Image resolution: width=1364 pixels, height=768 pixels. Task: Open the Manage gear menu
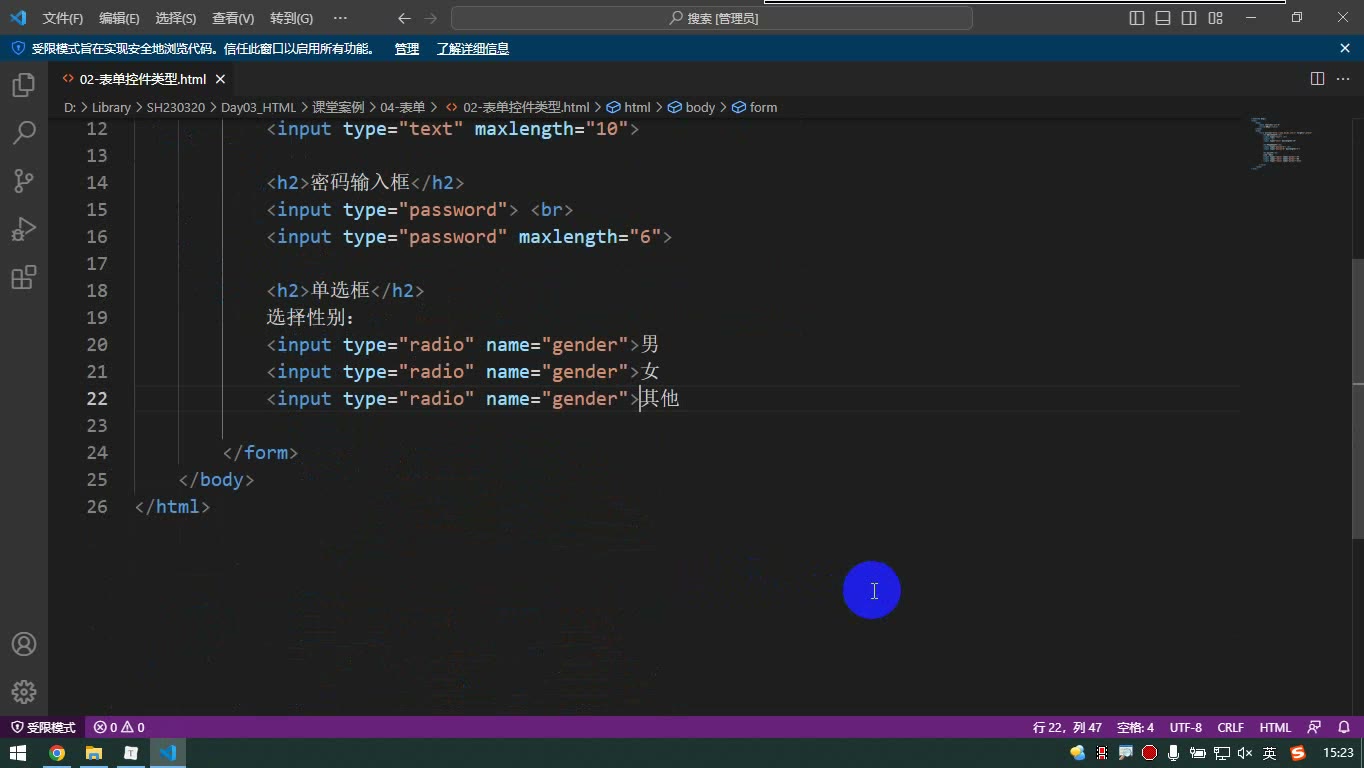(24, 691)
